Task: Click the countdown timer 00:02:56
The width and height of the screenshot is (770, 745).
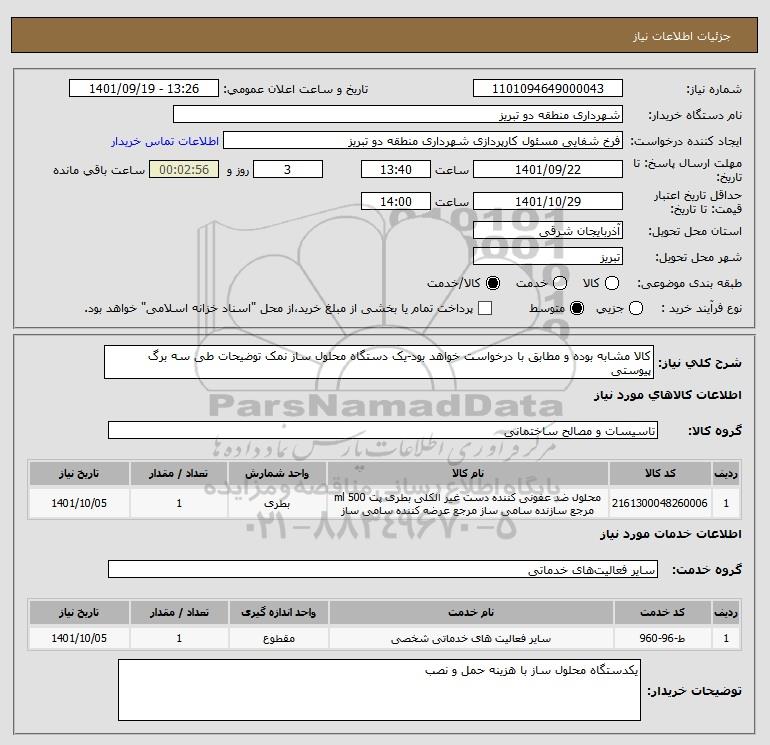Action: click(184, 169)
